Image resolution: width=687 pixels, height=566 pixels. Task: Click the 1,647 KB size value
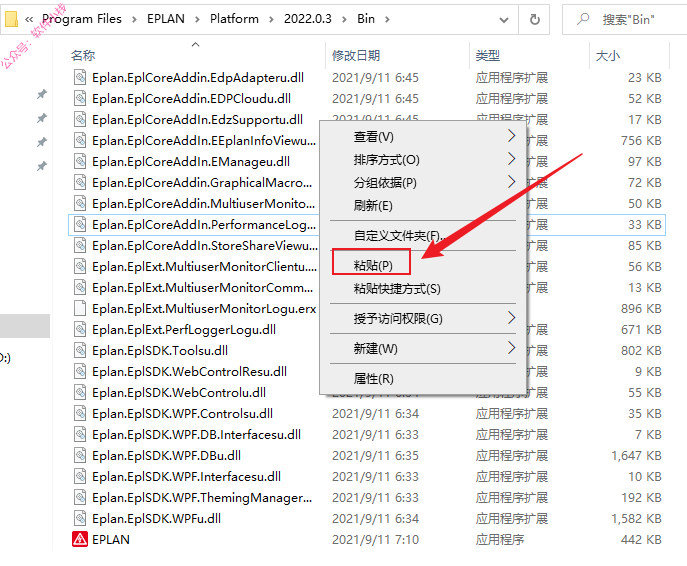[636, 456]
